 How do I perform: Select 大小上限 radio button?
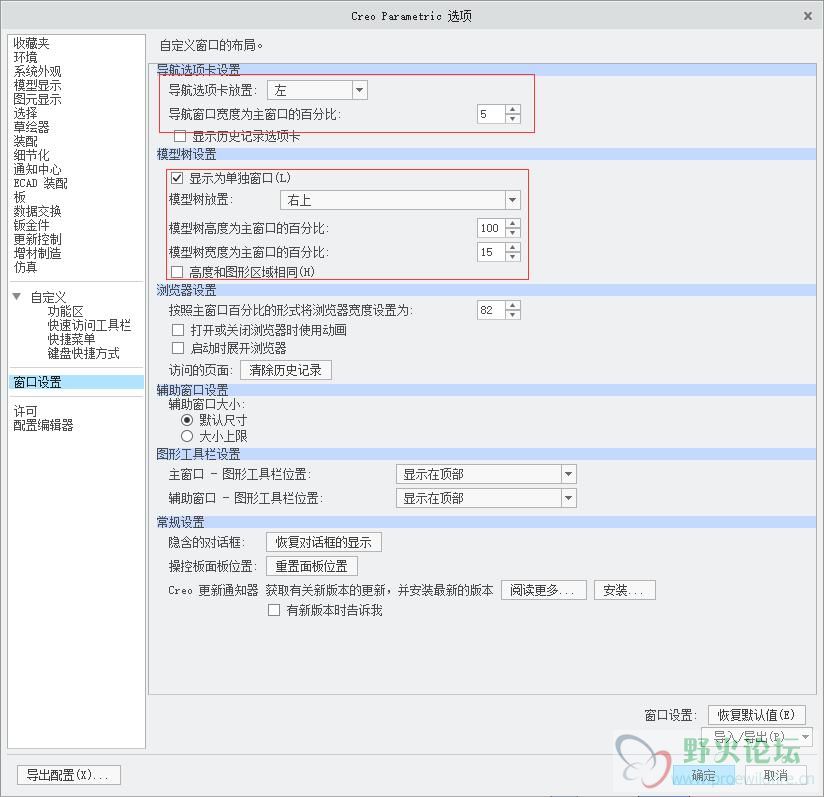(187, 436)
